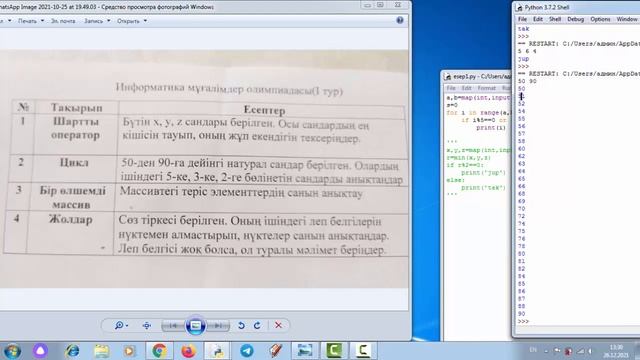Expand the Печать dropdown menu
Screen dimensions: 640x360
(31, 21)
